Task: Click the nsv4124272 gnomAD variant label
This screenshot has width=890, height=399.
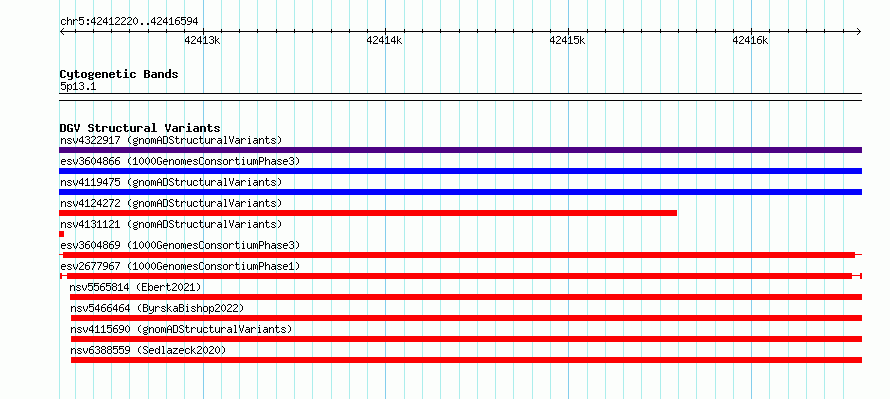Action: point(171,203)
